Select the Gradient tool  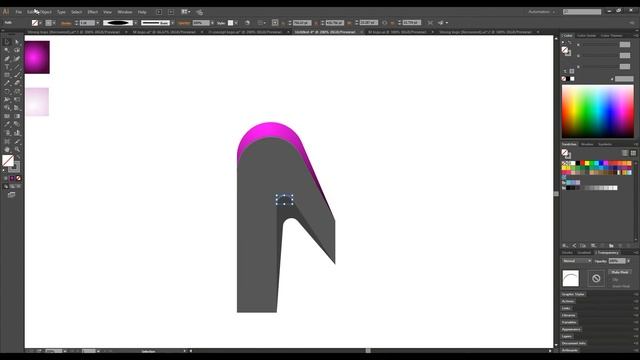tap(17, 116)
